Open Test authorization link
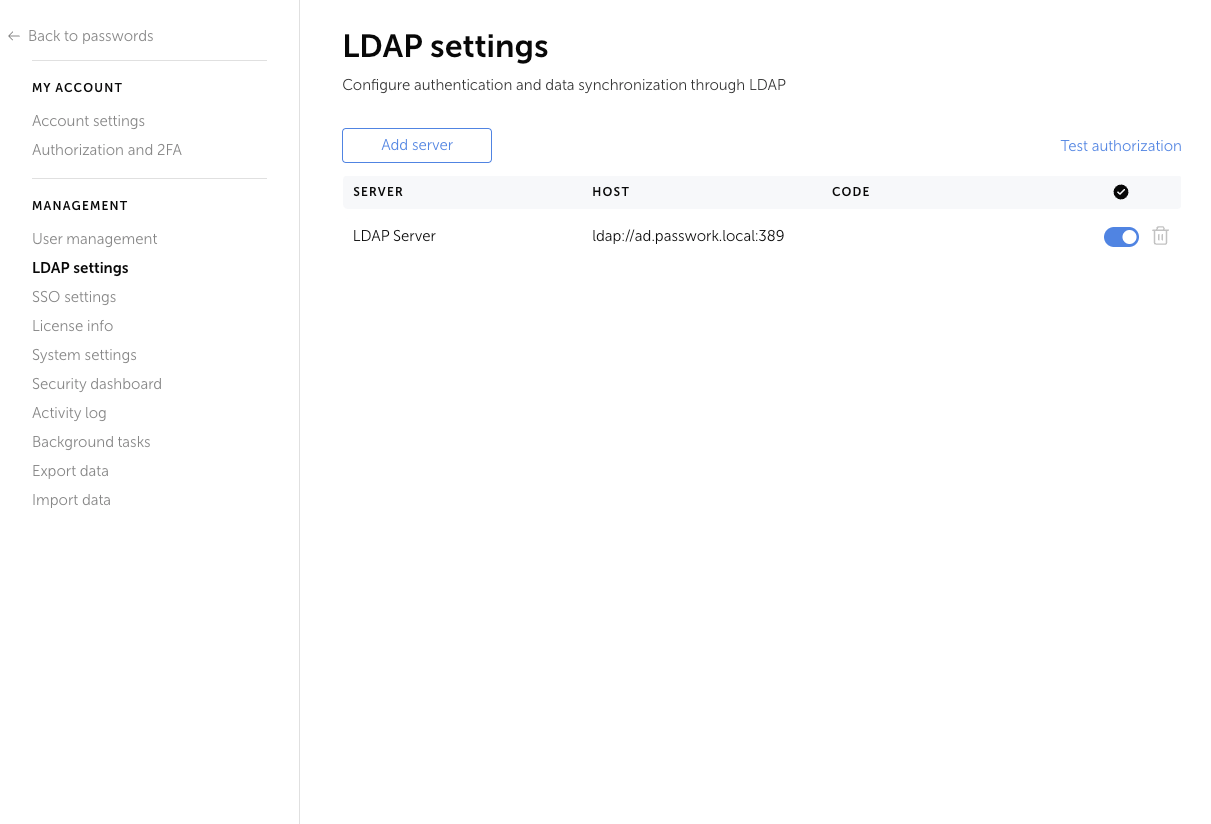The height and width of the screenshot is (824, 1211). pyautogui.click(x=1120, y=145)
